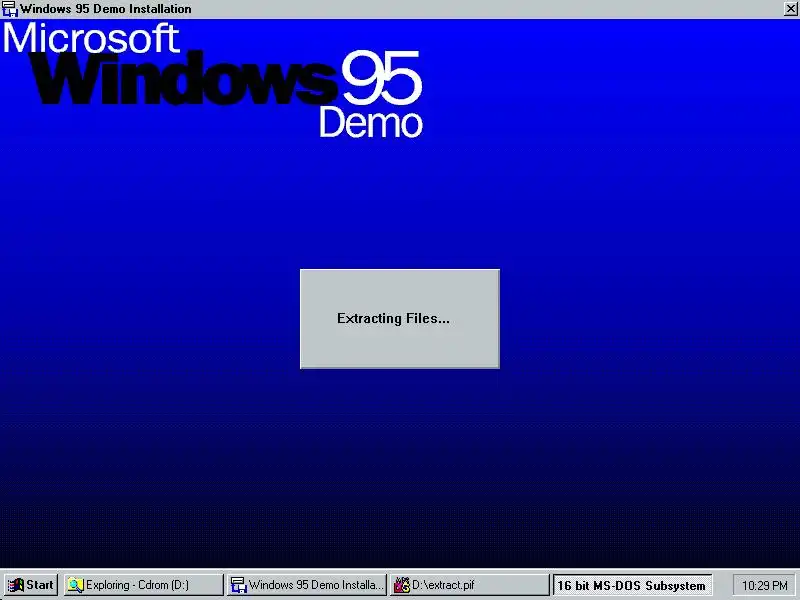The image size is (800, 600).
Task: Click the Extracting Files... message text
Action: click(x=393, y=318)
